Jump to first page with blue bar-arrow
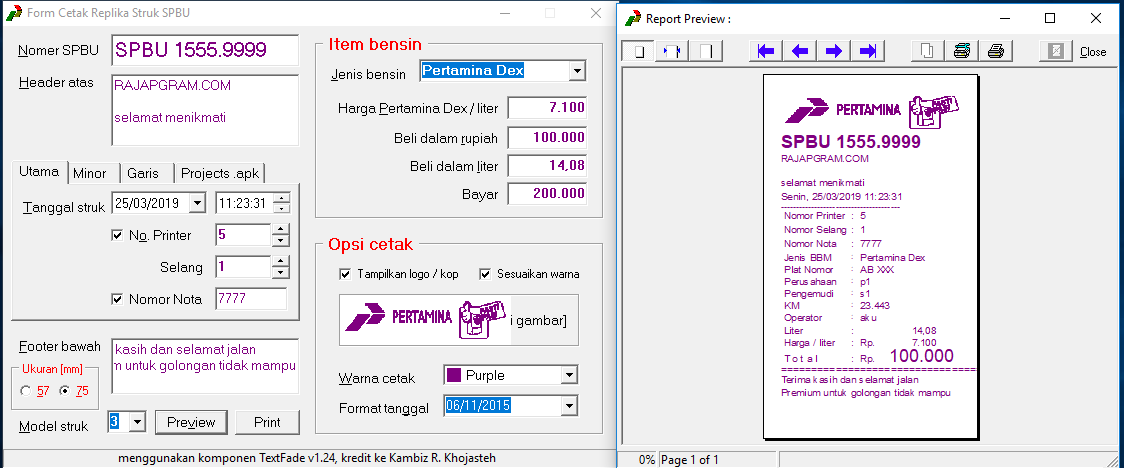The image size is (1124, 468). [x=766, y=51]
